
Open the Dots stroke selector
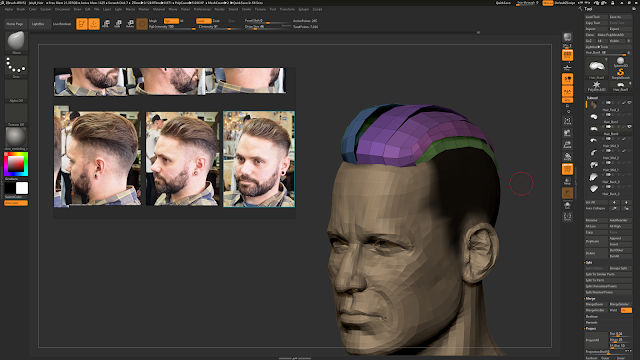16,67
